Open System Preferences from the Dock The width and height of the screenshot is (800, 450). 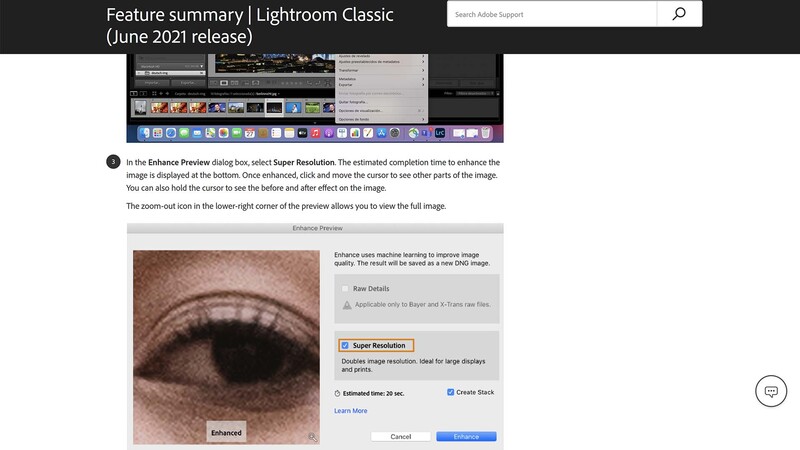pos(394,133)
